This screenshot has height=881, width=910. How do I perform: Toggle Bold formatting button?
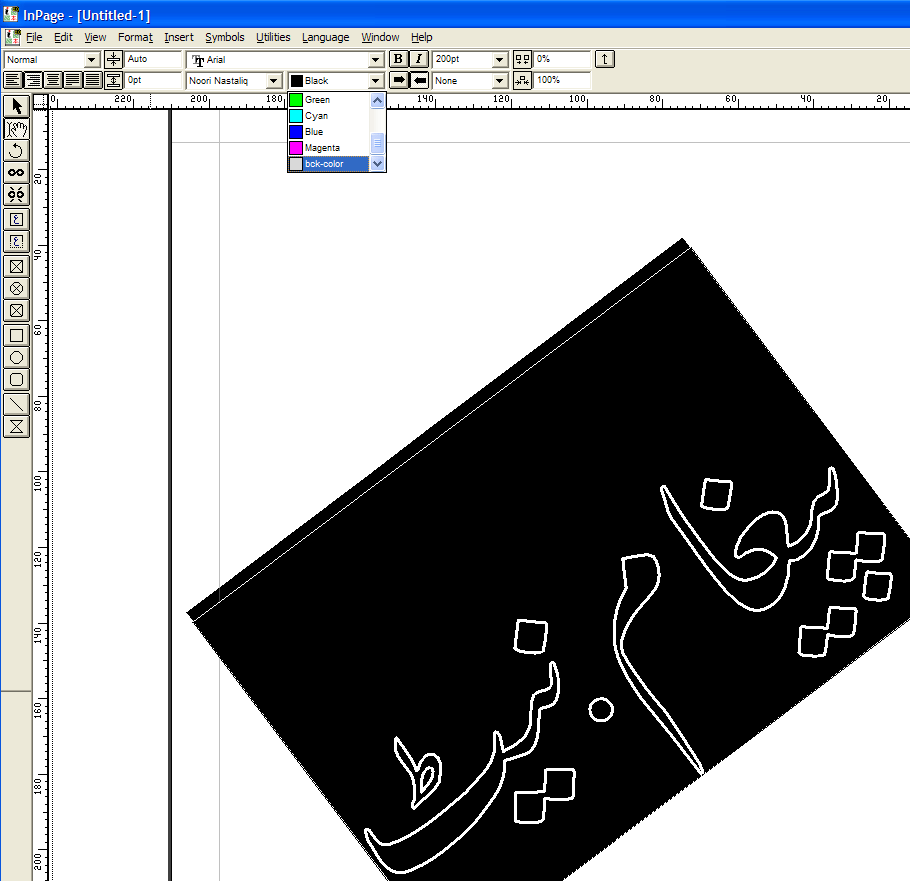coord(398,60)
